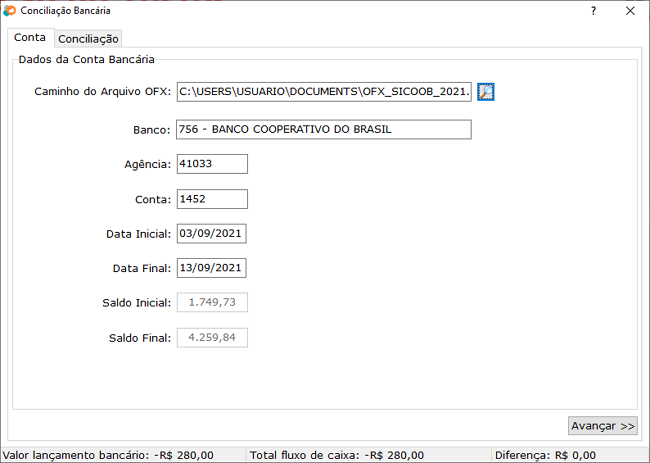The width and height of the screenshot is (650, 463).
Task: Click the question mark help button
Action: pos(593,11)
